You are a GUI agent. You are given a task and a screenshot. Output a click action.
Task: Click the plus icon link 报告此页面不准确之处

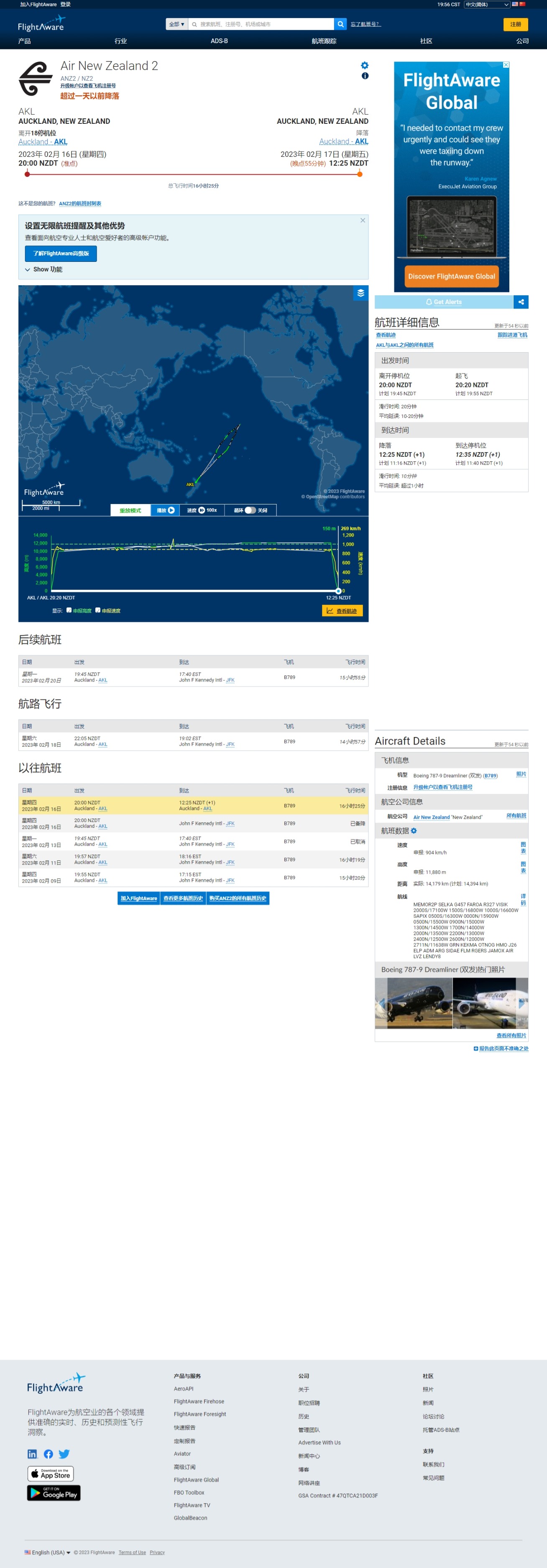point(501,1049)
